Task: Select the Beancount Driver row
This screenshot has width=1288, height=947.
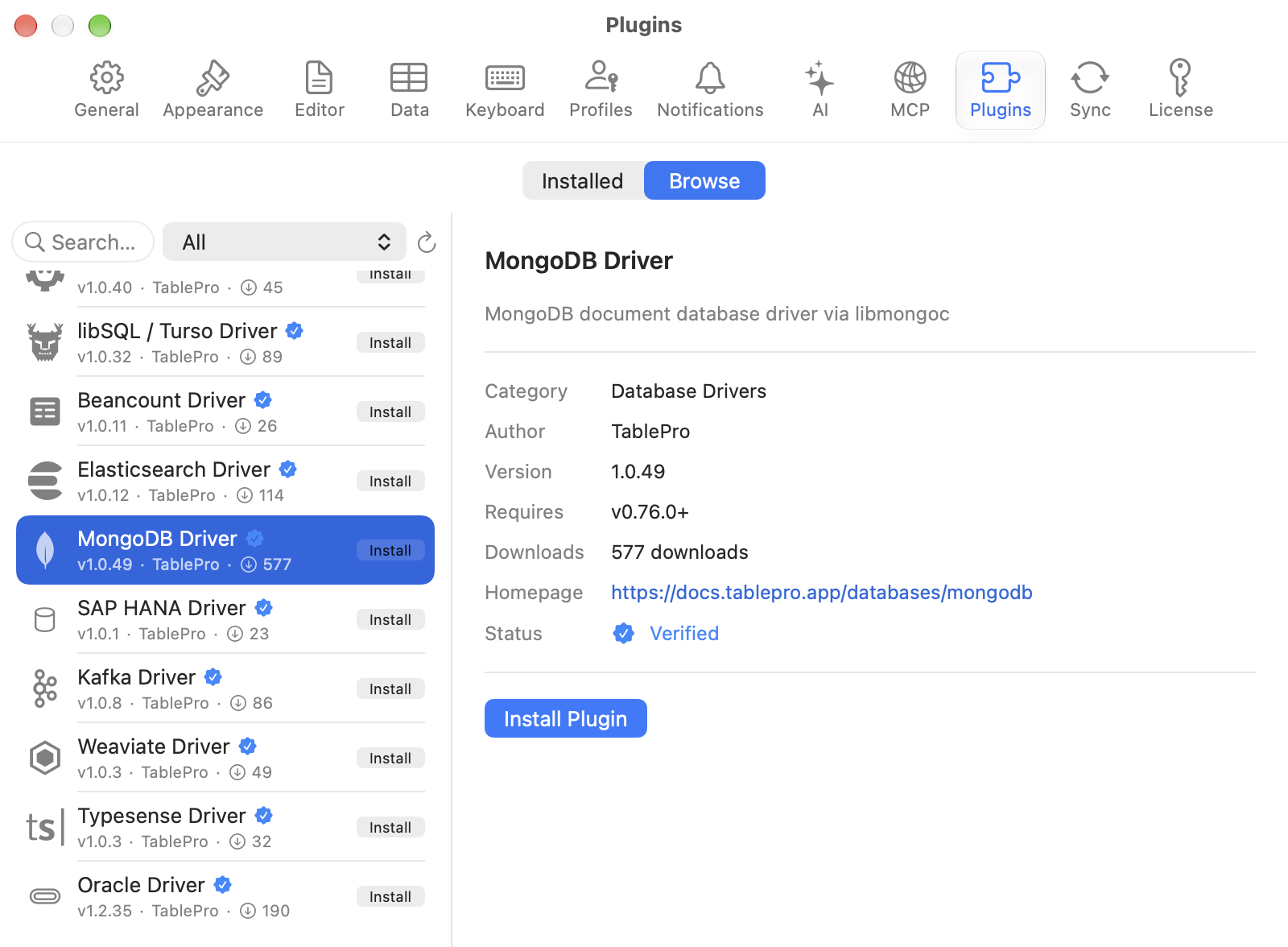Action: click(x=225, y=411)
